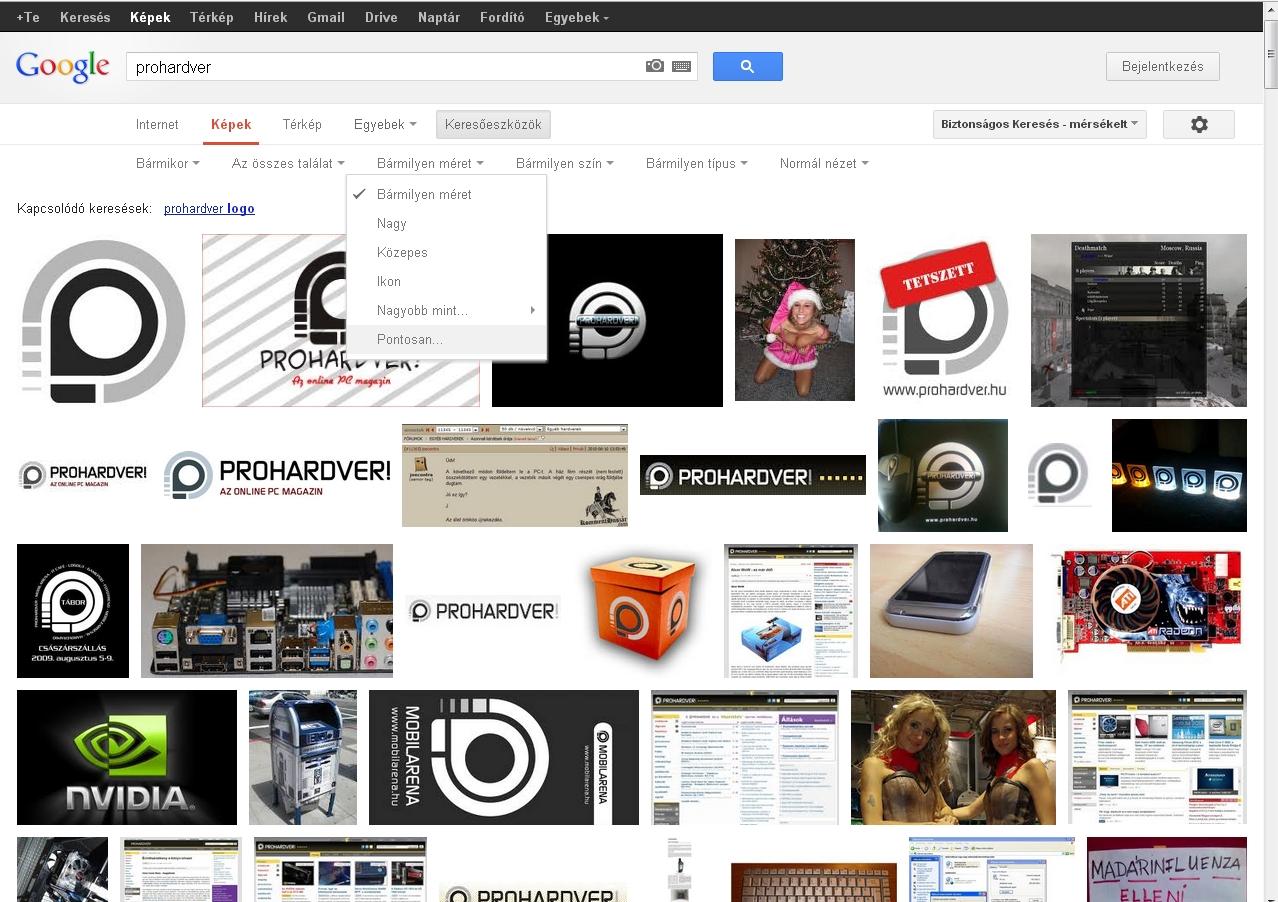Switch to the Térkép tab under search box

click(x=302, y=124)
